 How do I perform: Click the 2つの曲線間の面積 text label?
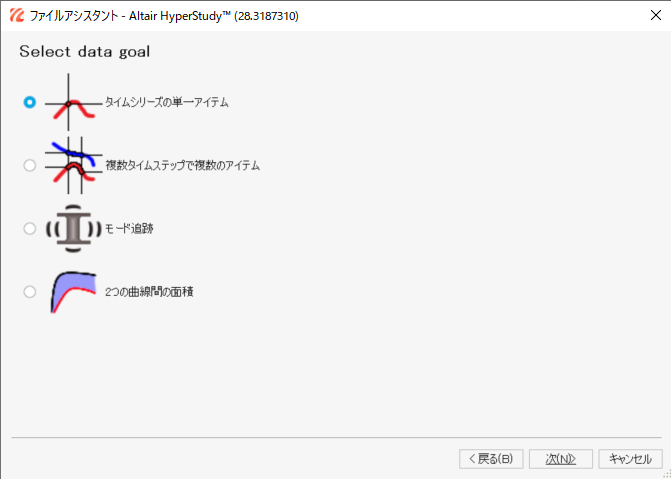[x=149, y=291]
